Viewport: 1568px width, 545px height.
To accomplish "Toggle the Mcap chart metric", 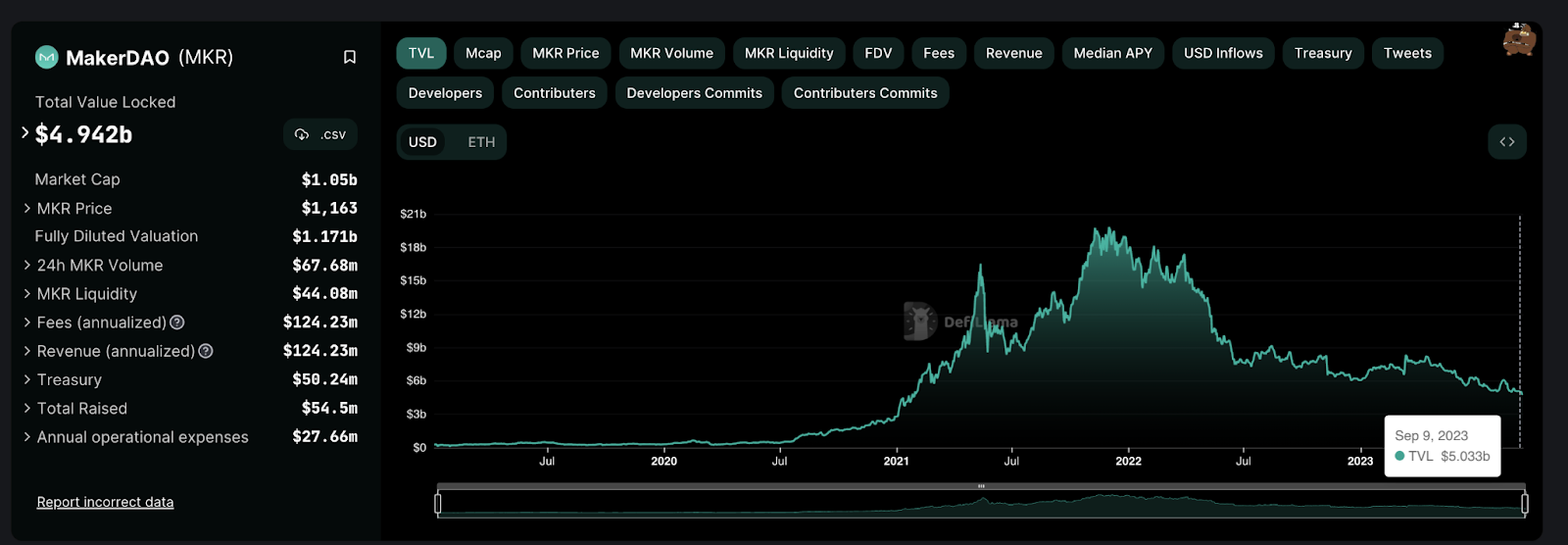I will pyautogui.click(x=483, y=53).
